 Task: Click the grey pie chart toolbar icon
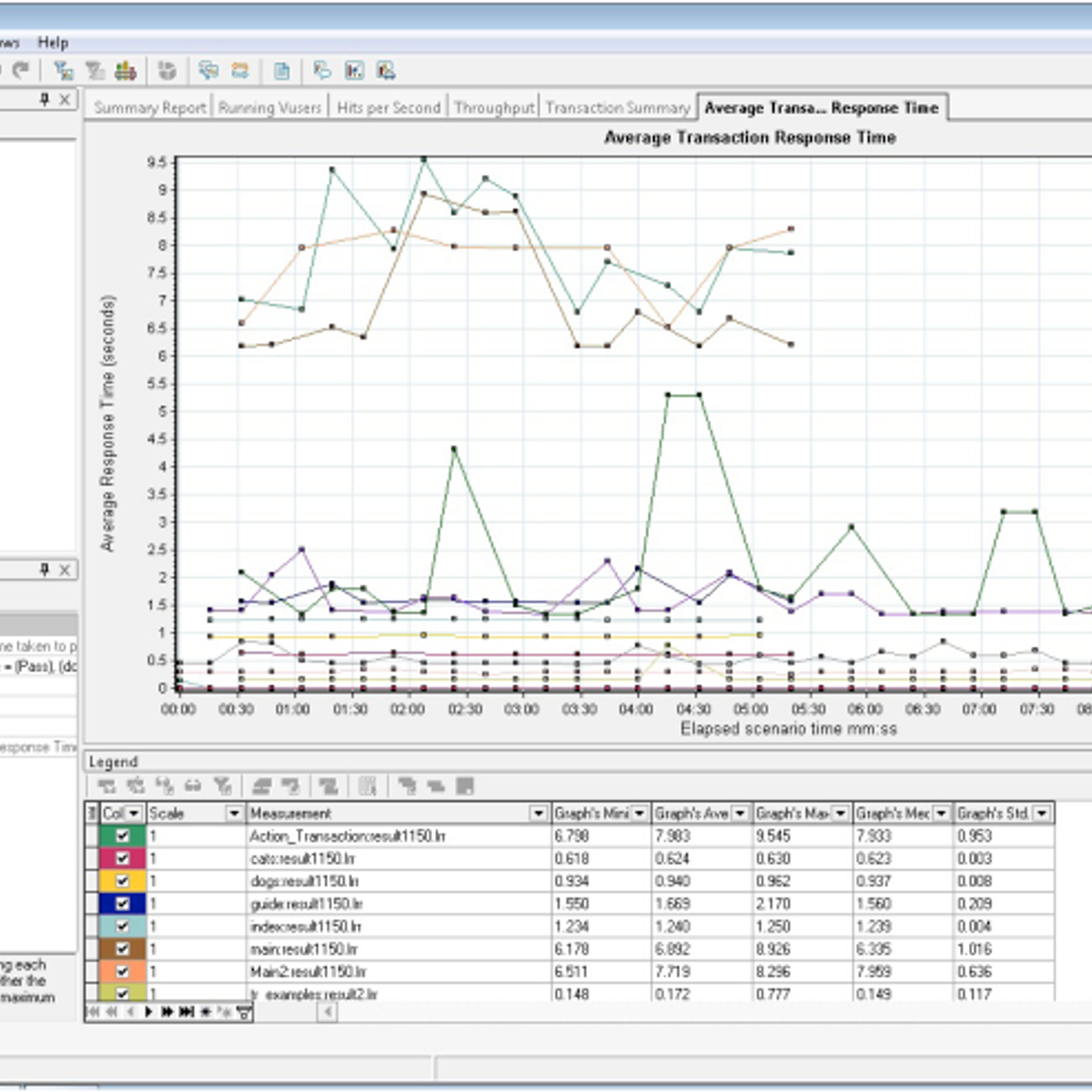(x=167, y=70)
